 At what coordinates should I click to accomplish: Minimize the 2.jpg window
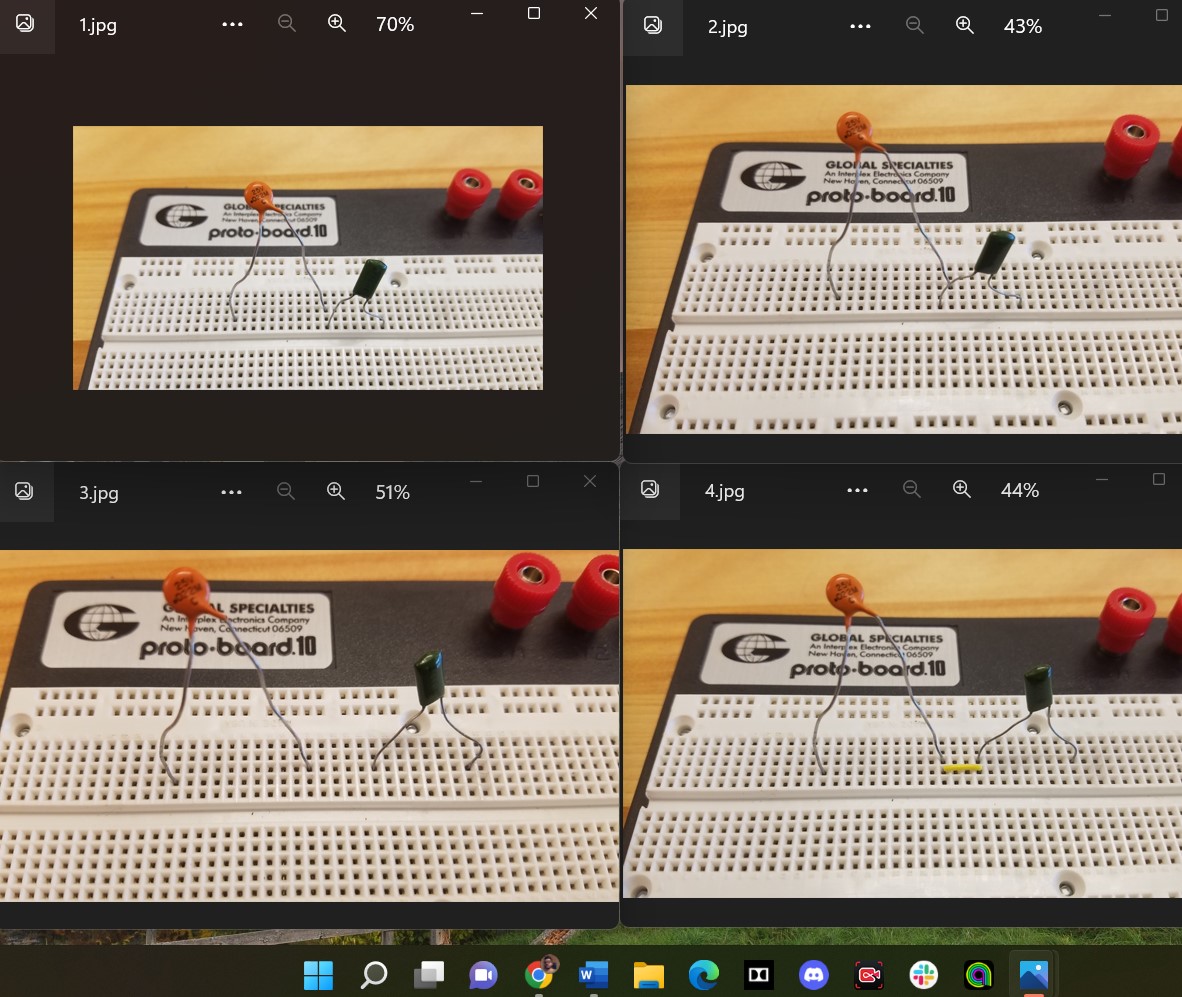click(1105, 15)
